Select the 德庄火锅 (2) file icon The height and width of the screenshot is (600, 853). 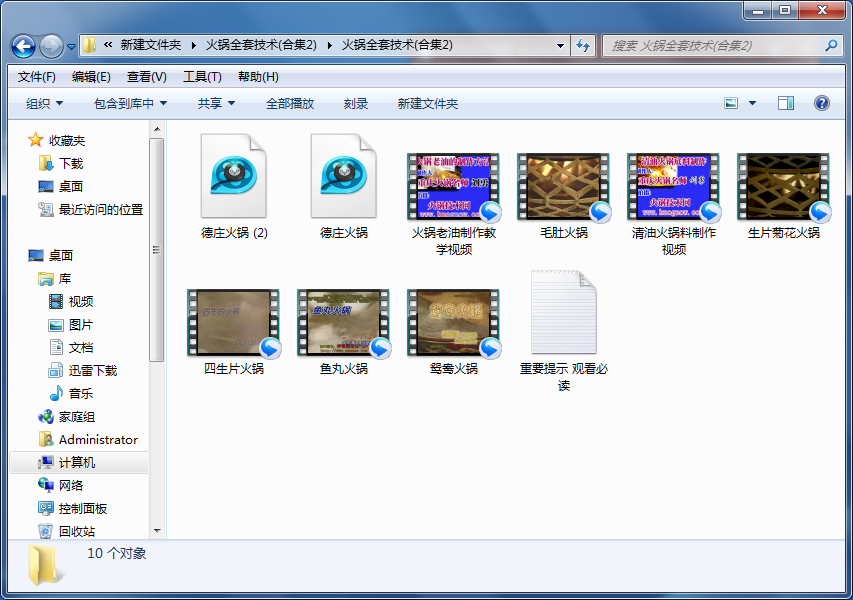(x=233, y=177)
